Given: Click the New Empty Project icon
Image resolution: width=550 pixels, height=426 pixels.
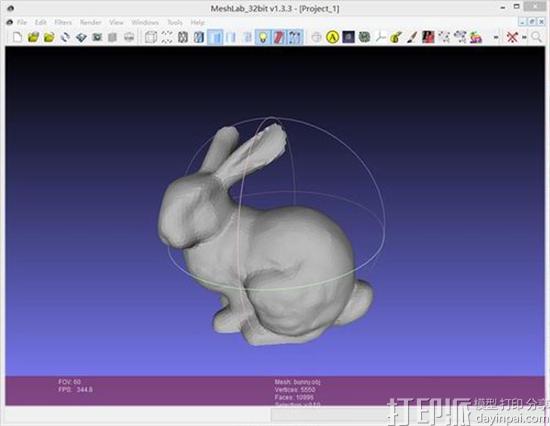Looking at the screenshot, I should 17,37.
